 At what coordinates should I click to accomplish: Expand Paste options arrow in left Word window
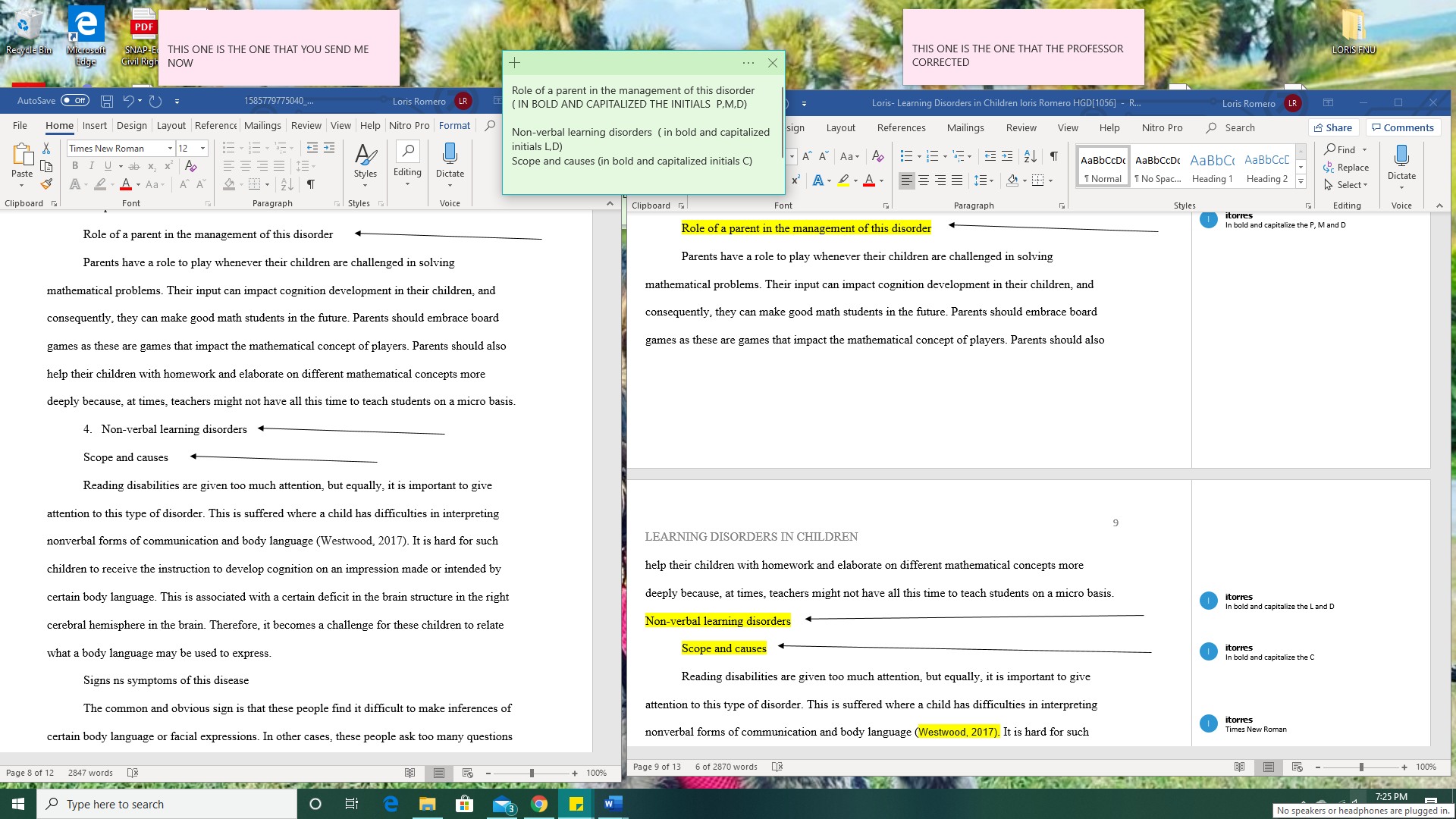[22, 185]
